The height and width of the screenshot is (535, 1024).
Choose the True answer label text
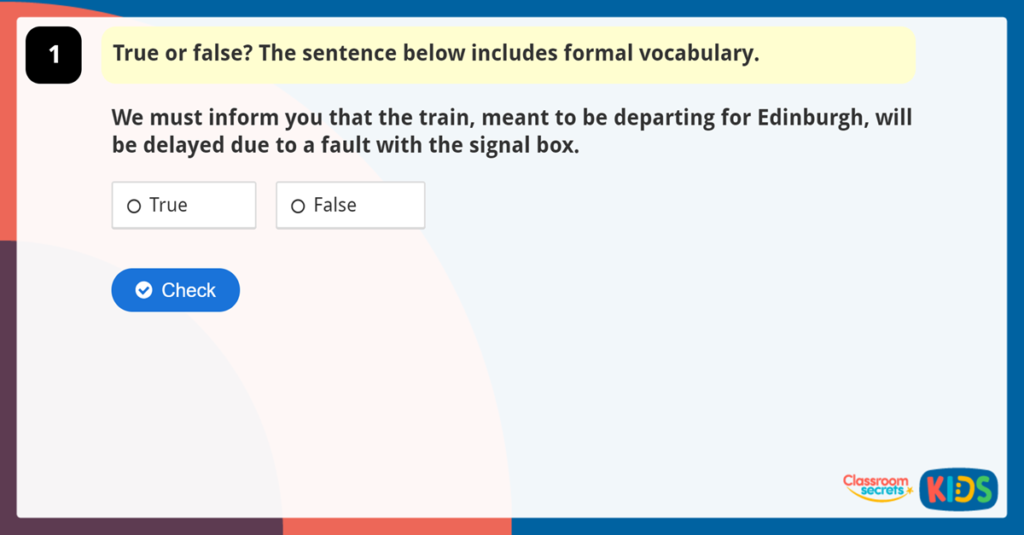point(168,205)
